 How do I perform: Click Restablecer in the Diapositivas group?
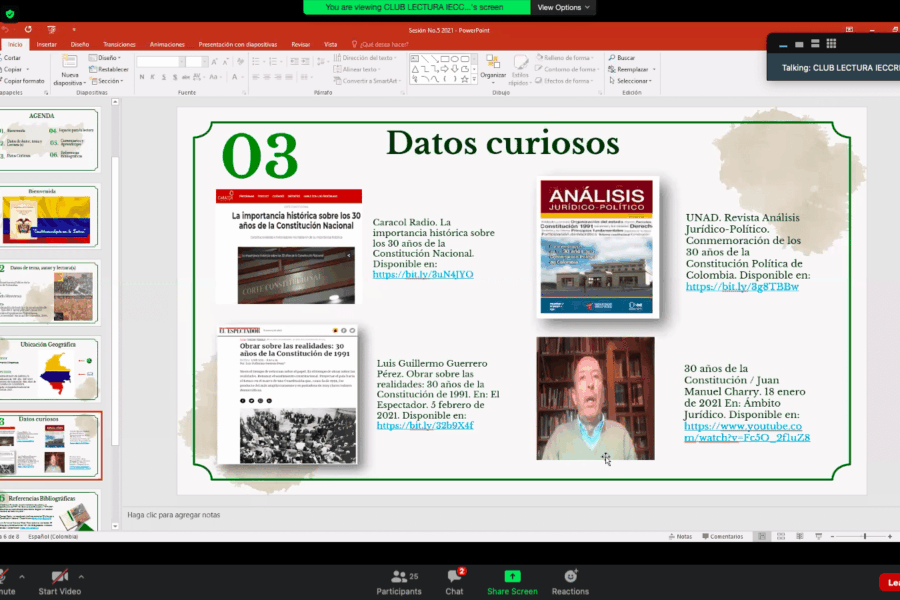tap(112, 69)
